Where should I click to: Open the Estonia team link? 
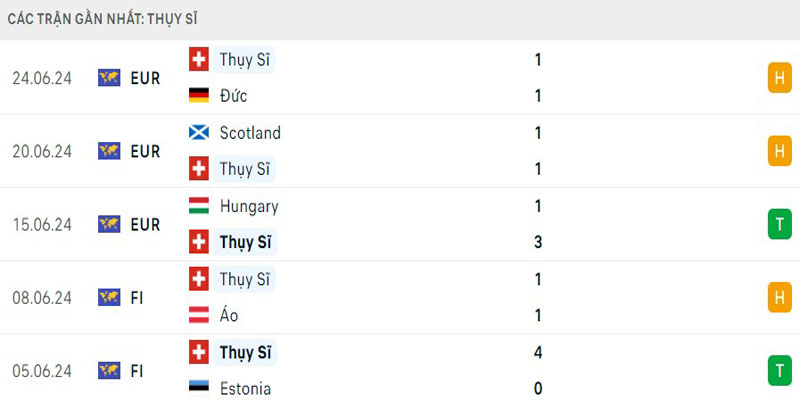point(245,388)
